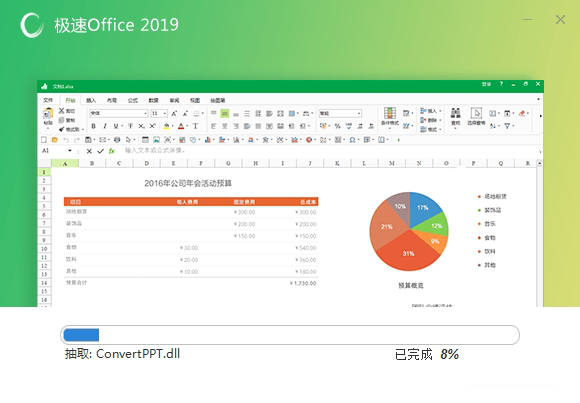Screen dimensions: 580x403
Task: Switch to the 开始 tab
Action: [x=70, y=100]
